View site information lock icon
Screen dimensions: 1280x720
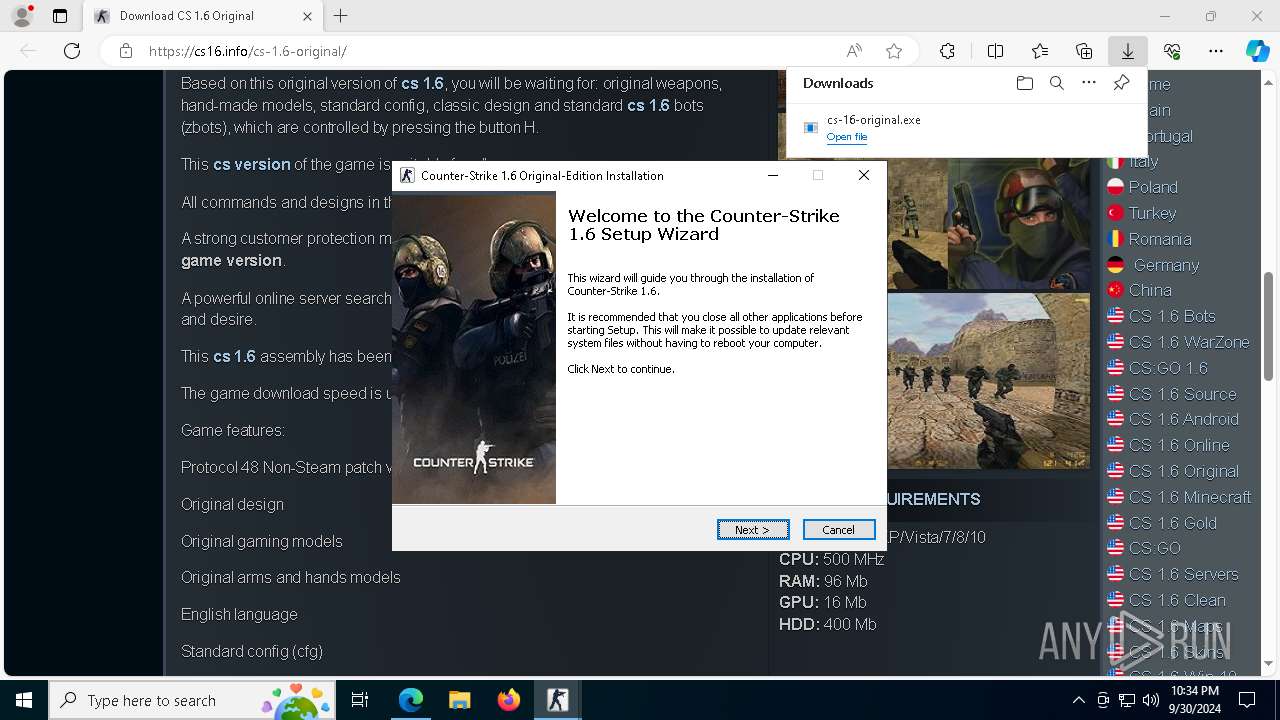click(x=126, y=51)
